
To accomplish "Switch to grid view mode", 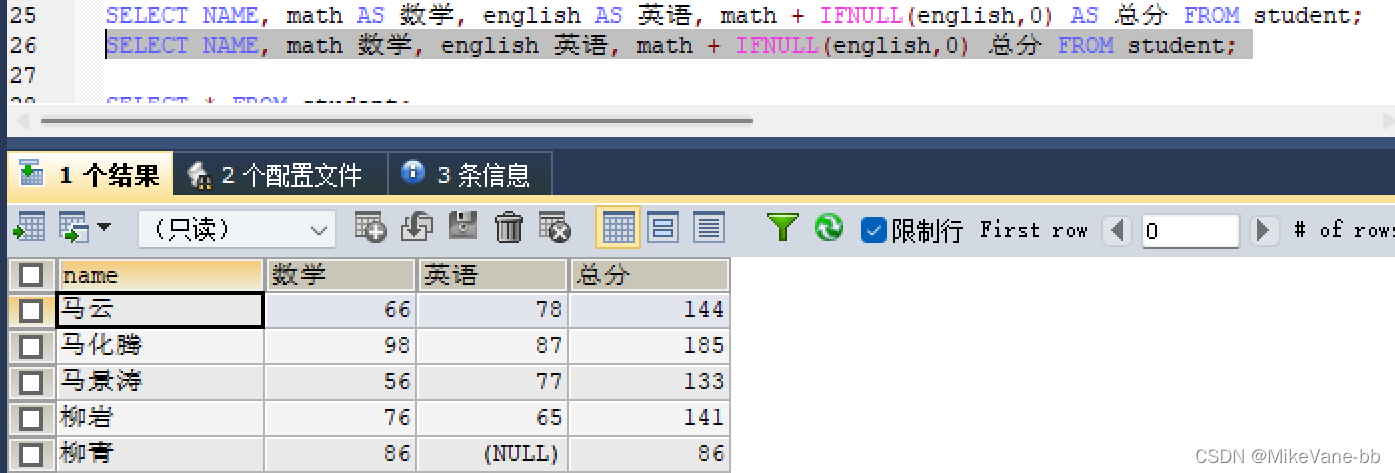I will (x=618, y=228).
